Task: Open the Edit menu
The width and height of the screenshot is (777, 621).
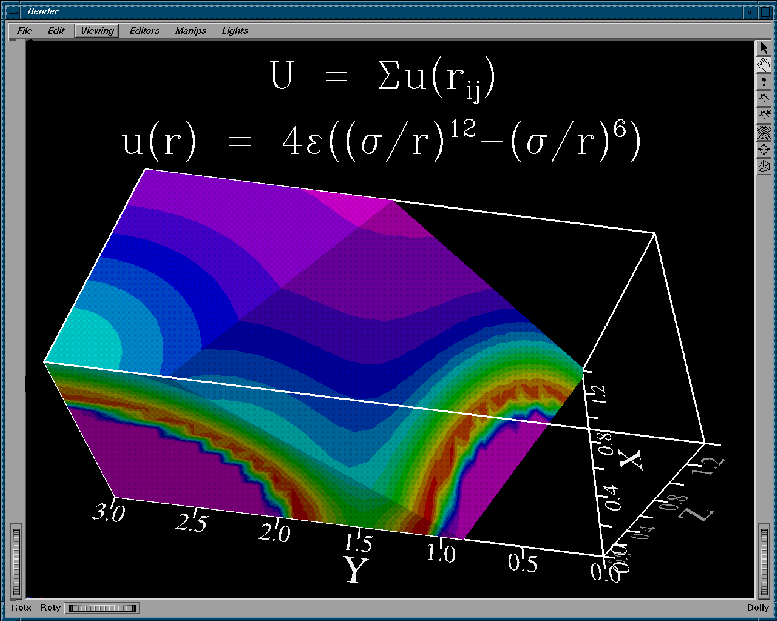Action: click(x=56, y=31)
